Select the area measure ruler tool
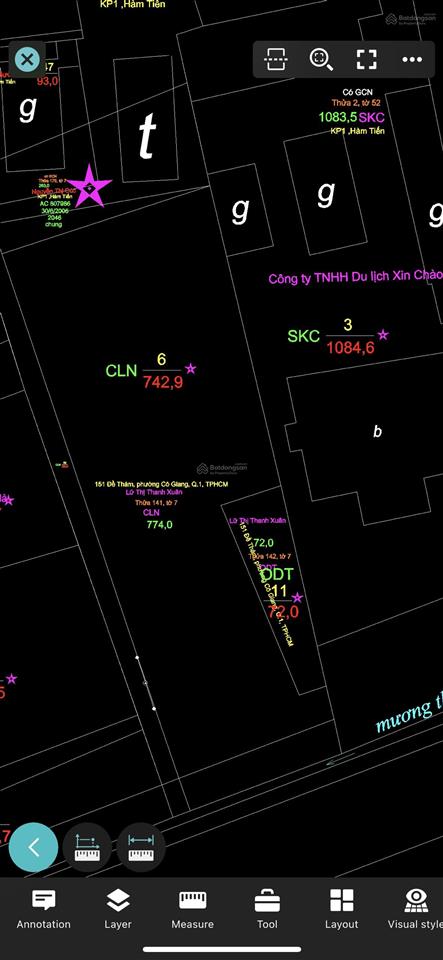 pos(87,847)
